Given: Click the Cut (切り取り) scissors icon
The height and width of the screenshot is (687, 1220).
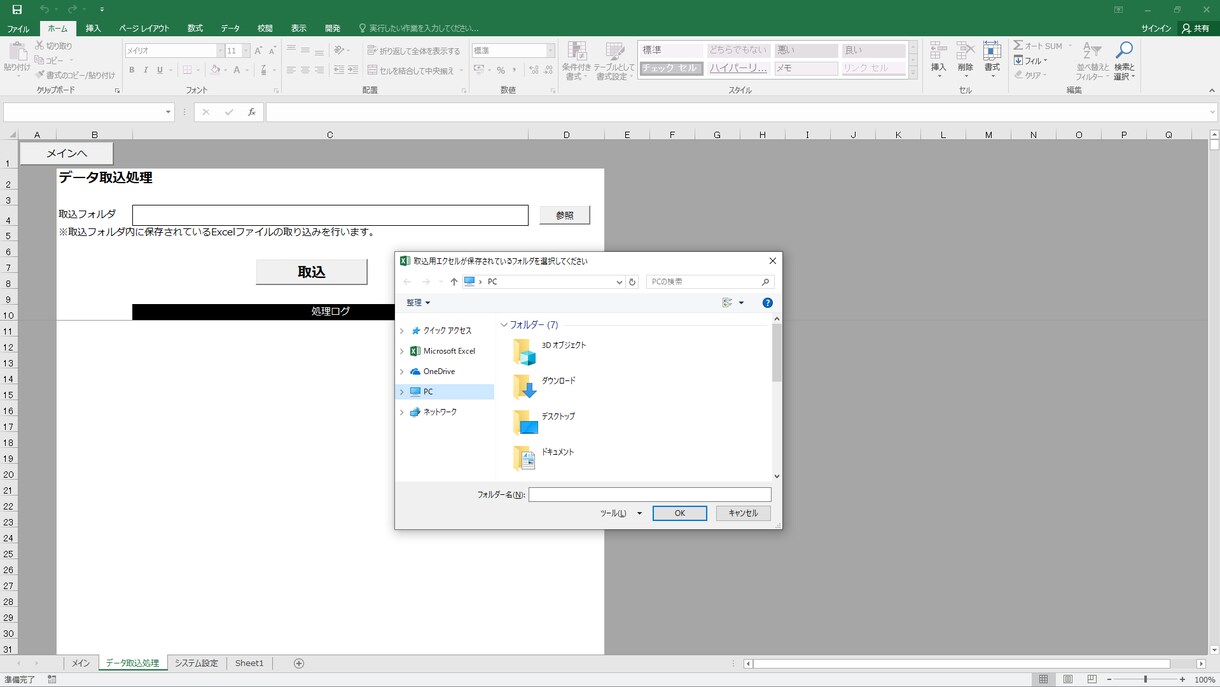Looking at the screenshot, I should pyautogui.click(x=40, y=46).
